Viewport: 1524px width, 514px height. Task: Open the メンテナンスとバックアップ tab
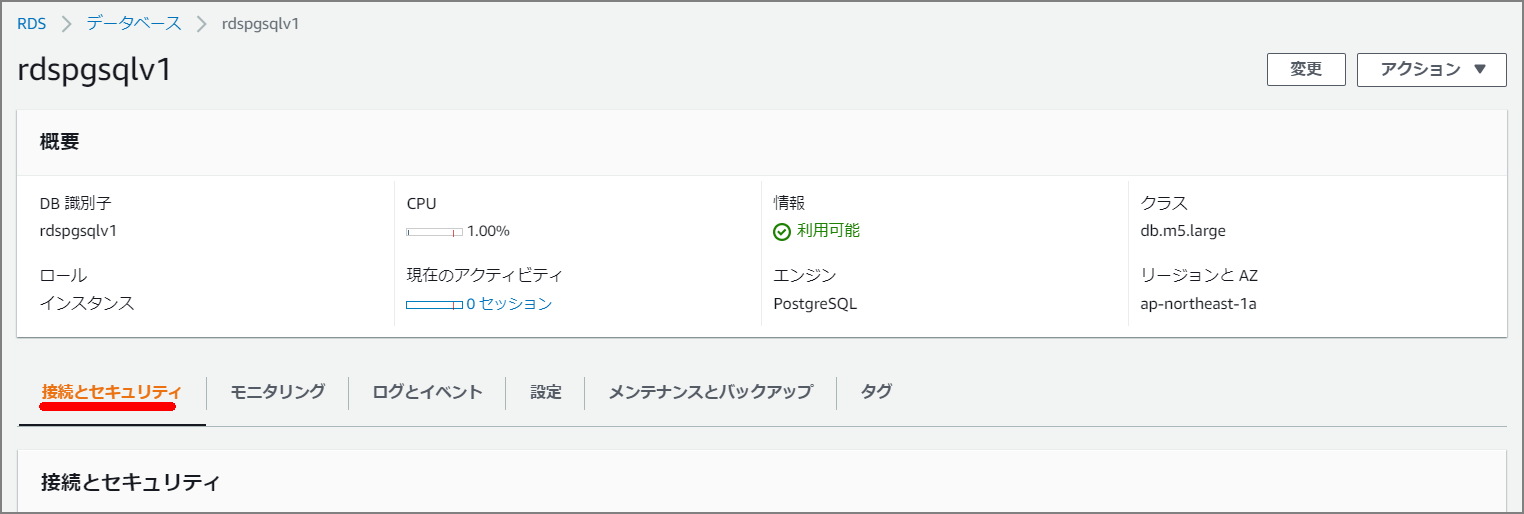(710, 392)
